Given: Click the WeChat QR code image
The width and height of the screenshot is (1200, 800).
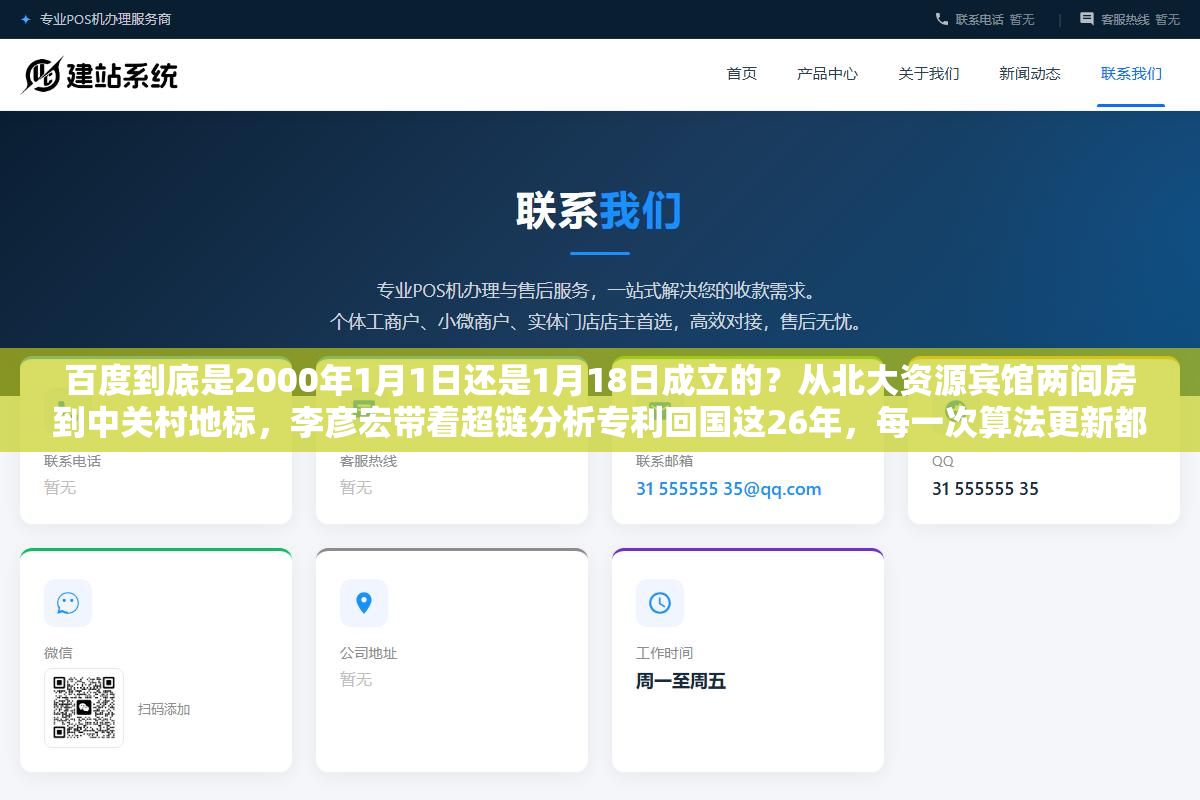Looking at the screenshot, I should [x=84, y=708].
